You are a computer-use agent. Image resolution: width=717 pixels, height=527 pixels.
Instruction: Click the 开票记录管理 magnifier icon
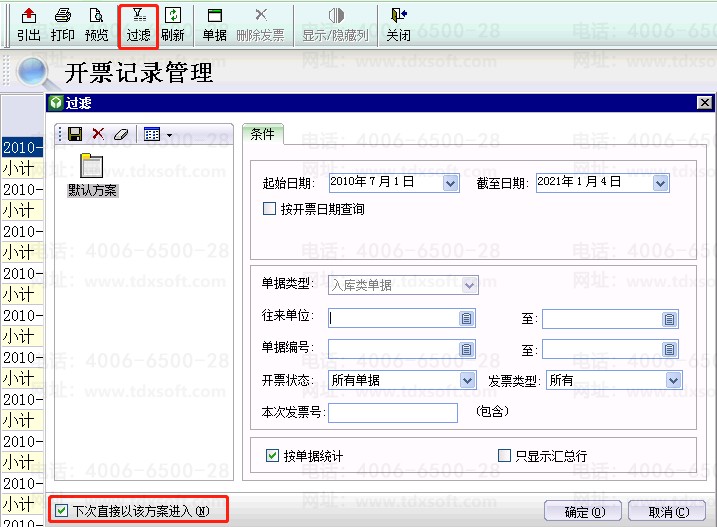click(x=35, y=73)
